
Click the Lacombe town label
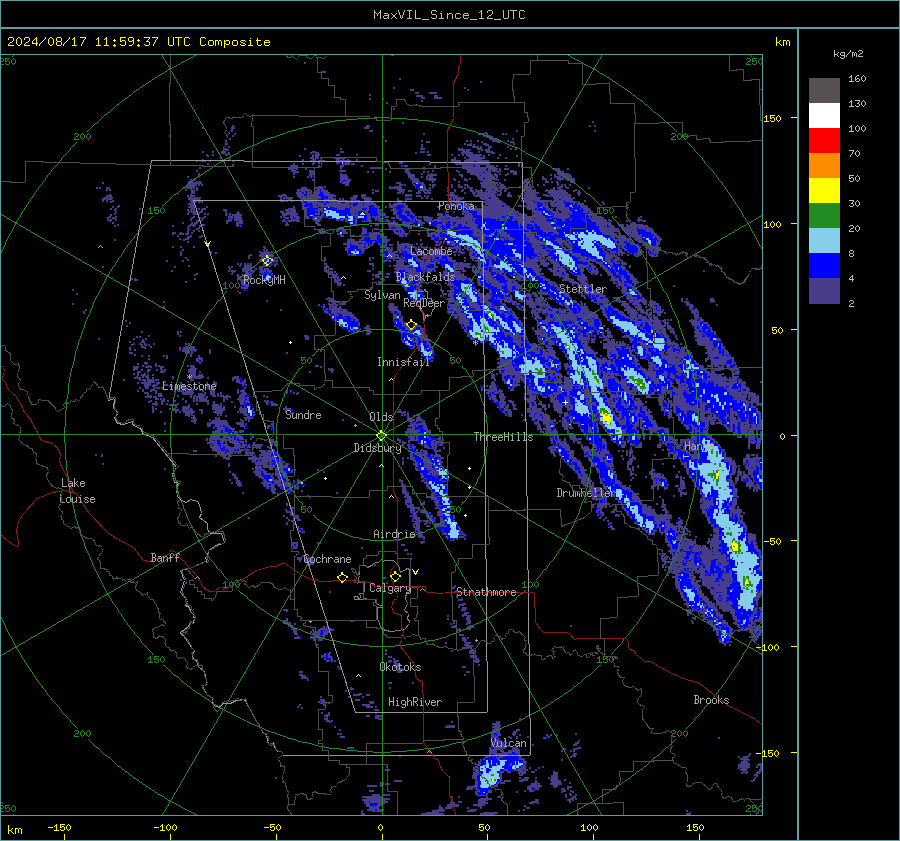coord(431,251)
